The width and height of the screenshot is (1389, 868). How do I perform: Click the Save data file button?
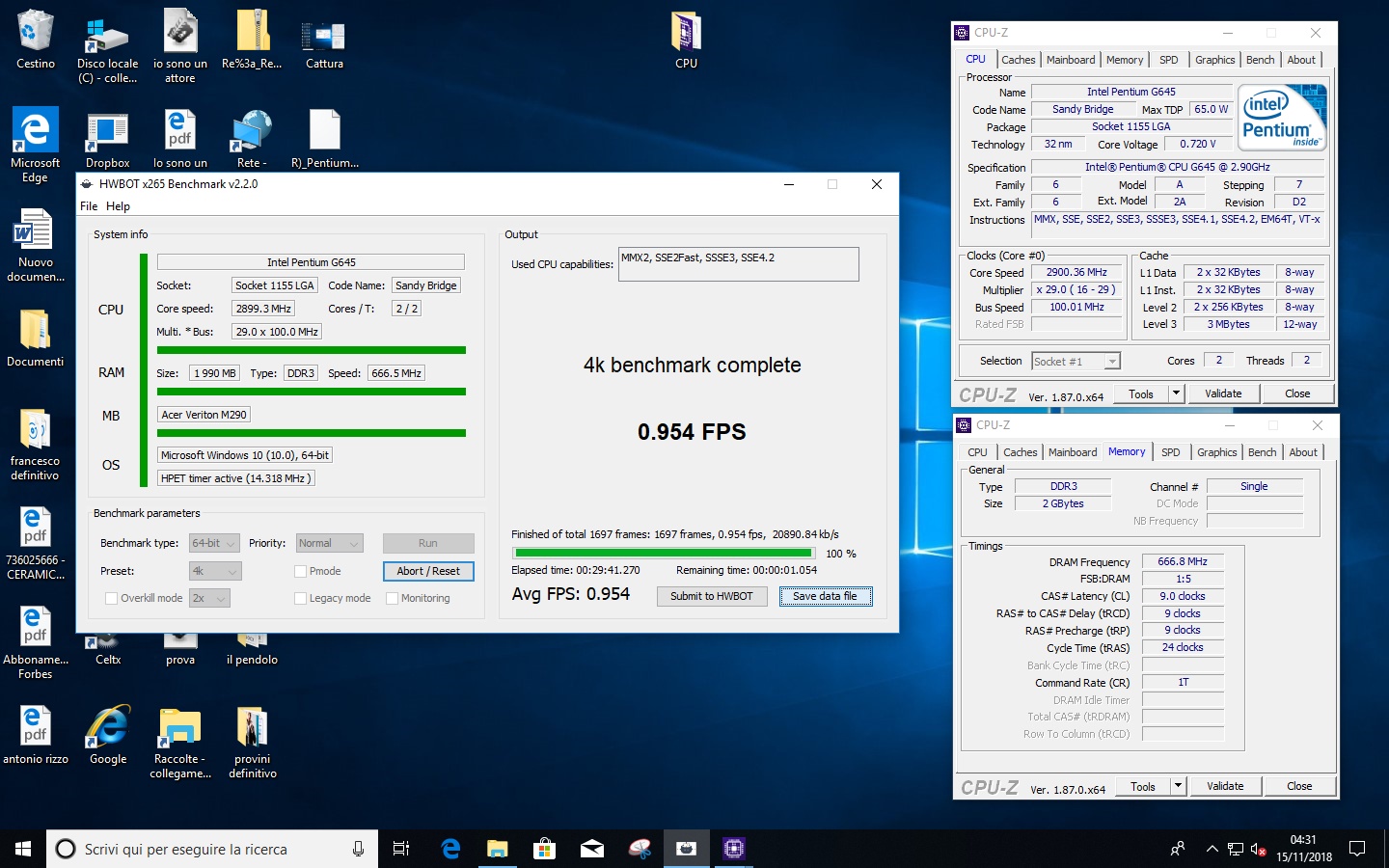click(x=825, y=596)
